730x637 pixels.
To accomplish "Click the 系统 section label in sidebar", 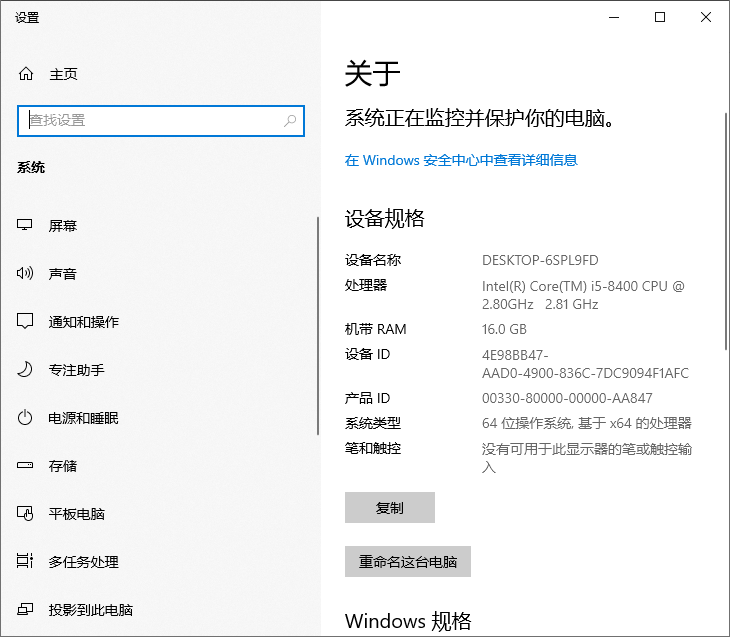I will 31,167.
